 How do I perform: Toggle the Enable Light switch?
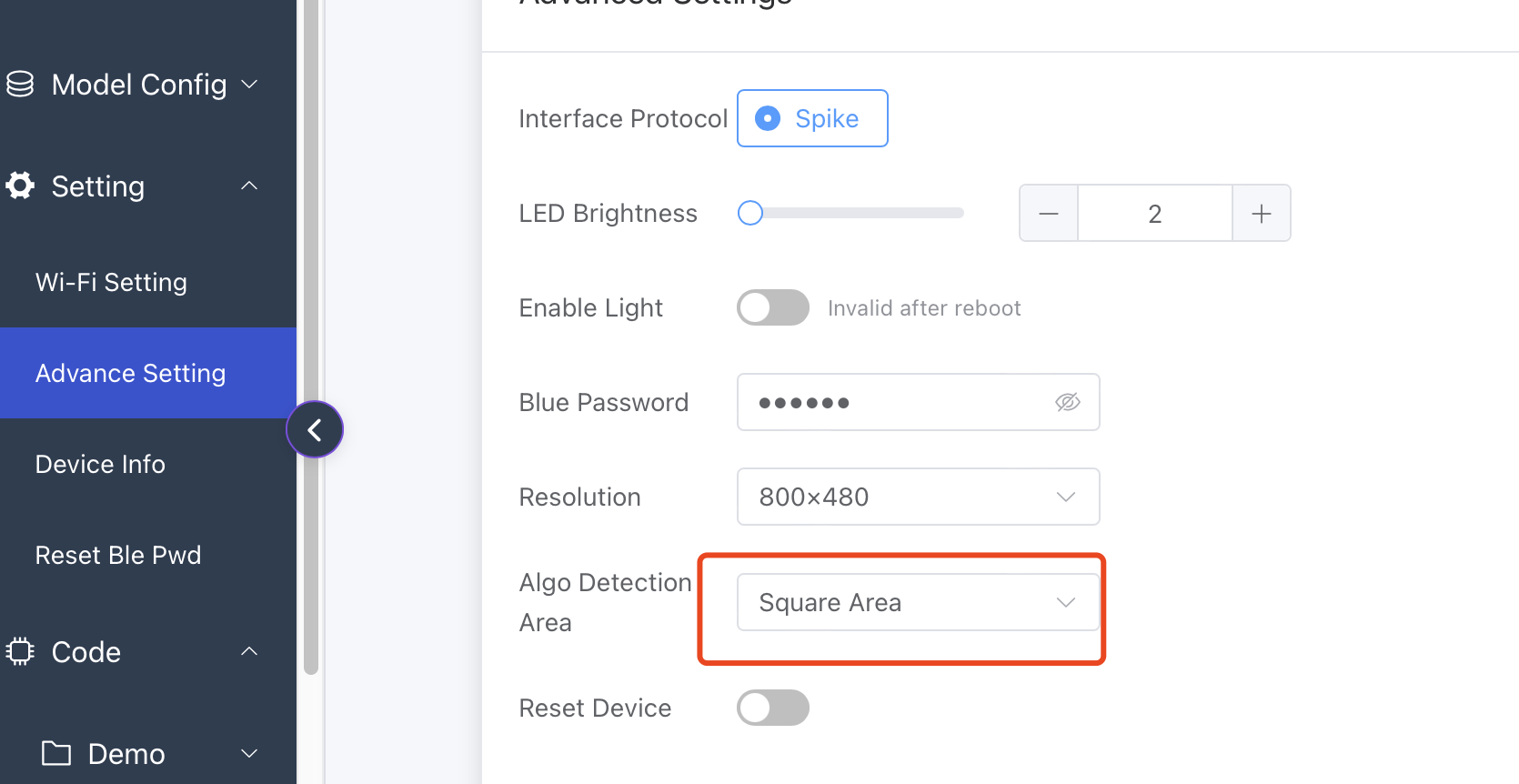click(772, 307)
